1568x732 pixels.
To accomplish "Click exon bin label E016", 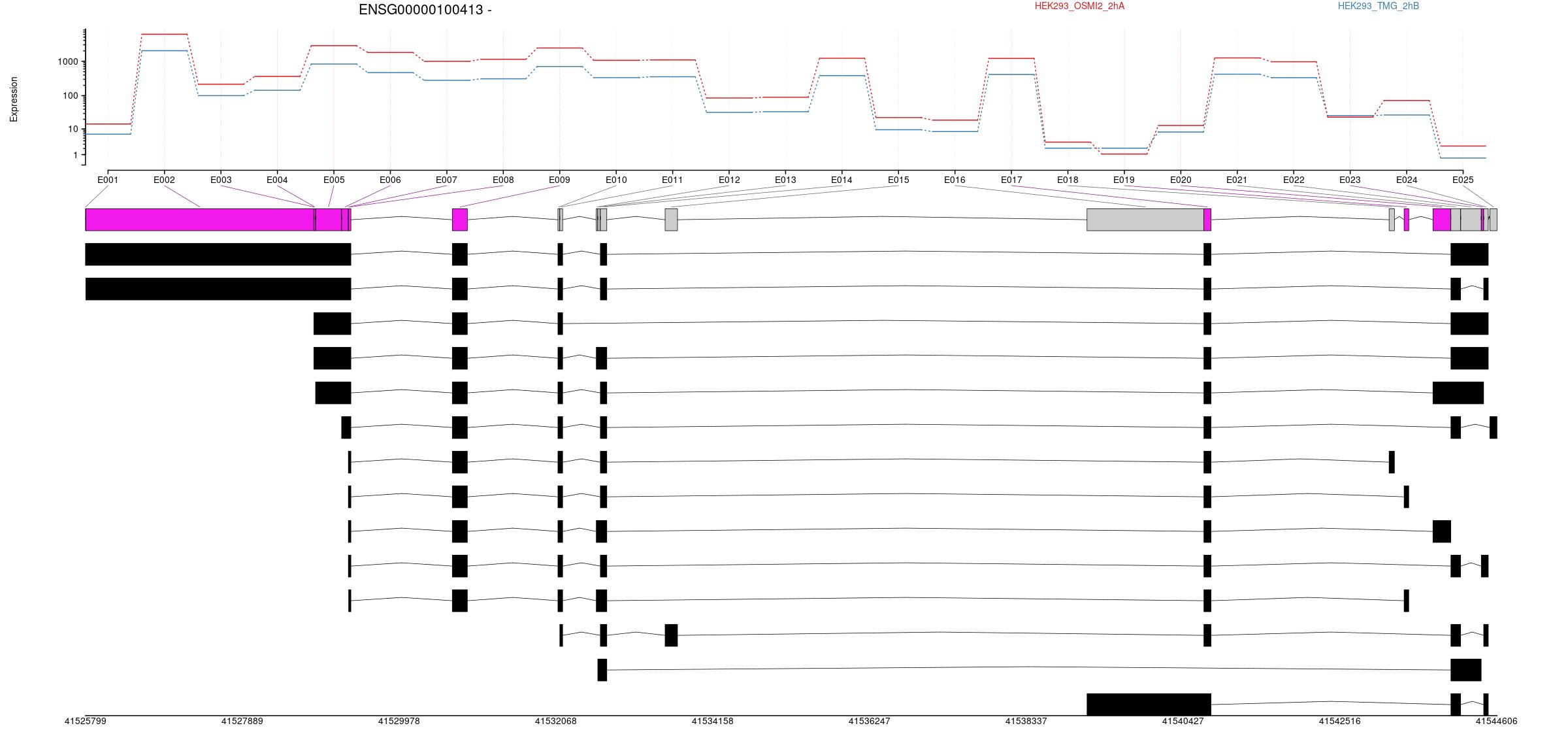I will (955, 180).
